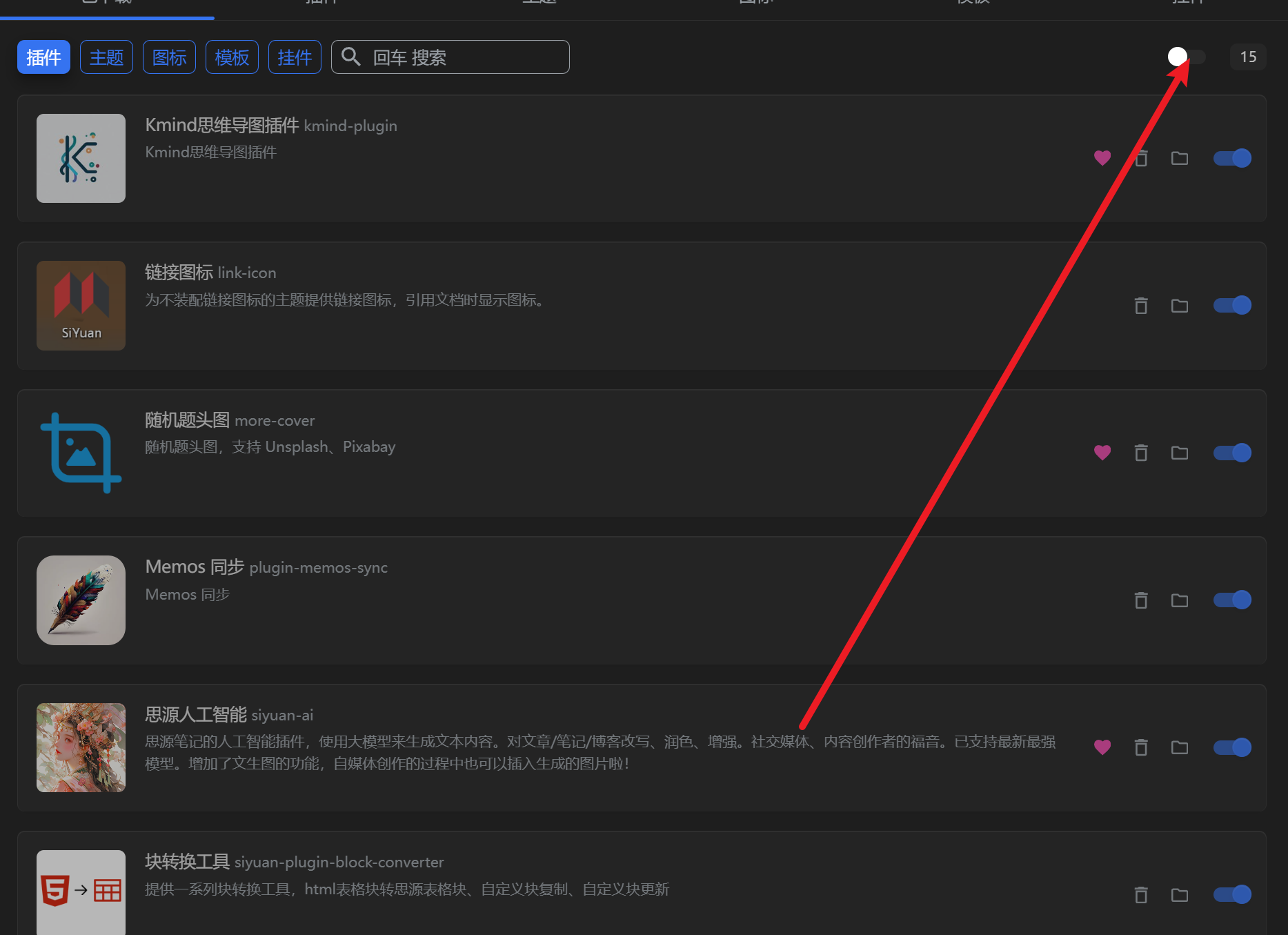Focus the 回车 搜索 search field
Viewport: 1288px width, 935px height.
pyautogui.click(x=450, y=57)
